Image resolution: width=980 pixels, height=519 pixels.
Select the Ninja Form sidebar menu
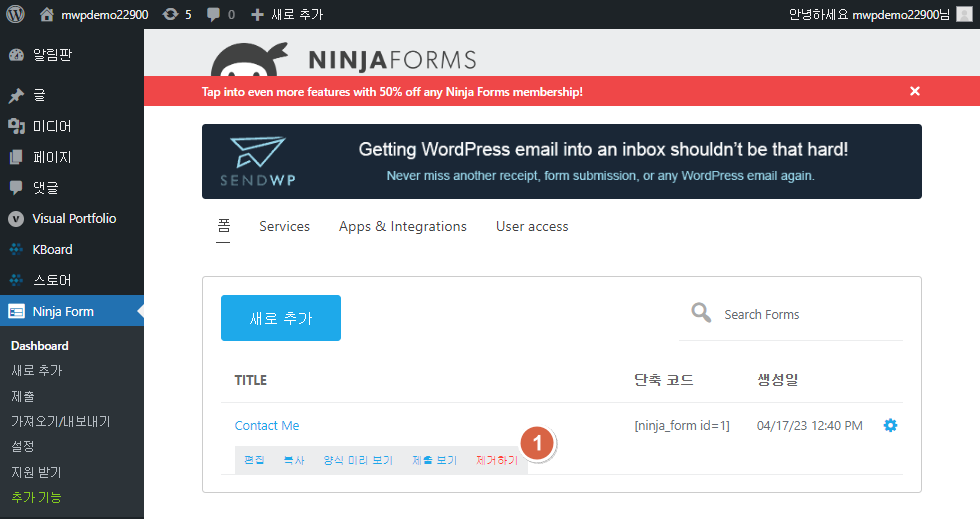72,311
